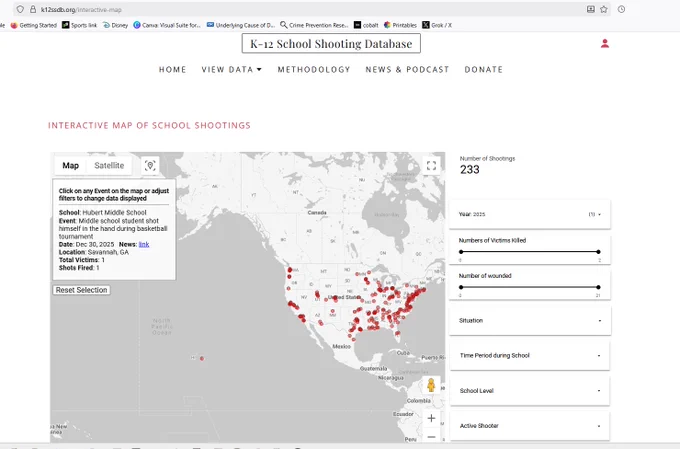
Task: Expand the School Level filter dropdown
Action: coord(530,390)
